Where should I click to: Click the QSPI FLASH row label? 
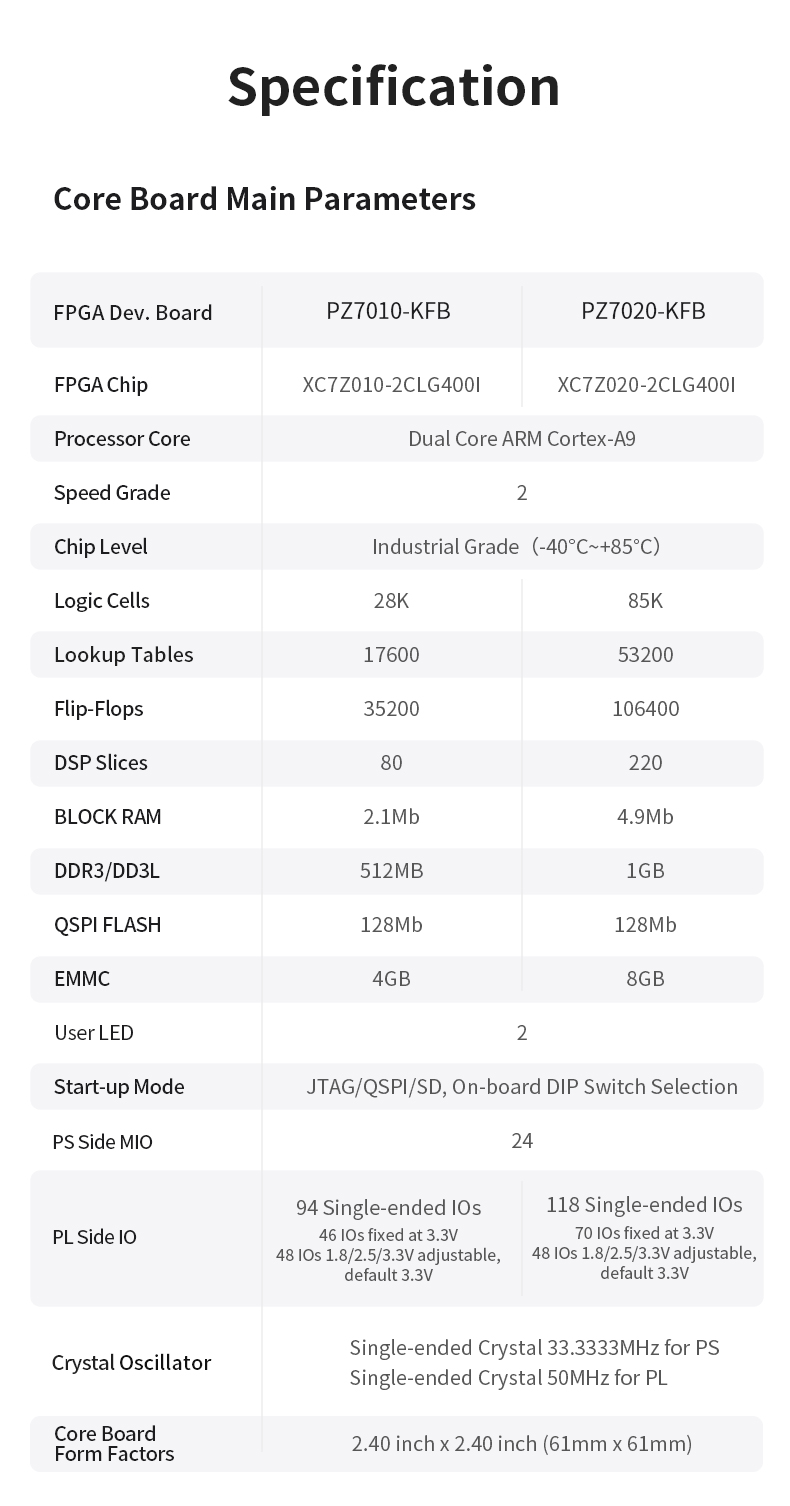click(x=108, y=925)
